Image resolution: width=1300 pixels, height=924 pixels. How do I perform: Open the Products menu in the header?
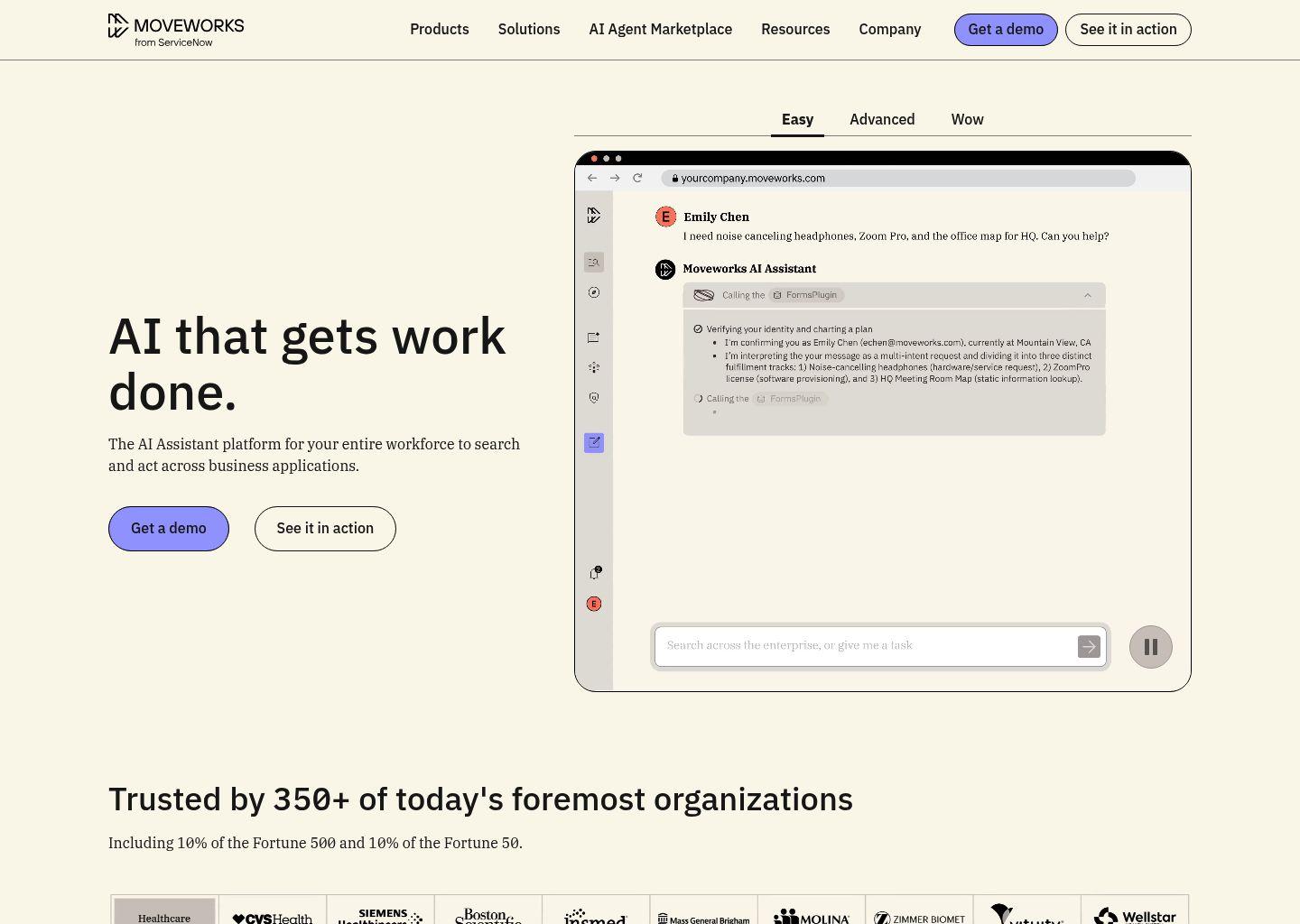(x=440, y=29)
